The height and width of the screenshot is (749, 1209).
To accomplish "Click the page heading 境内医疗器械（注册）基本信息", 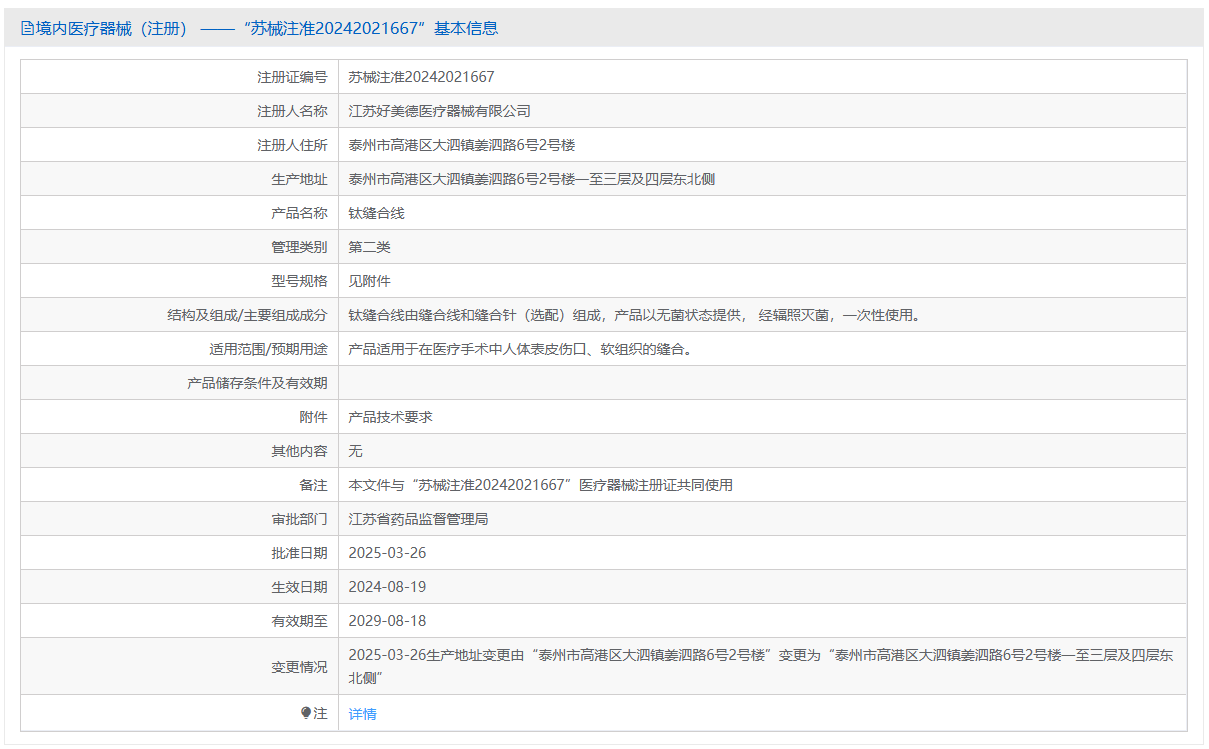I will click(267, 29).
